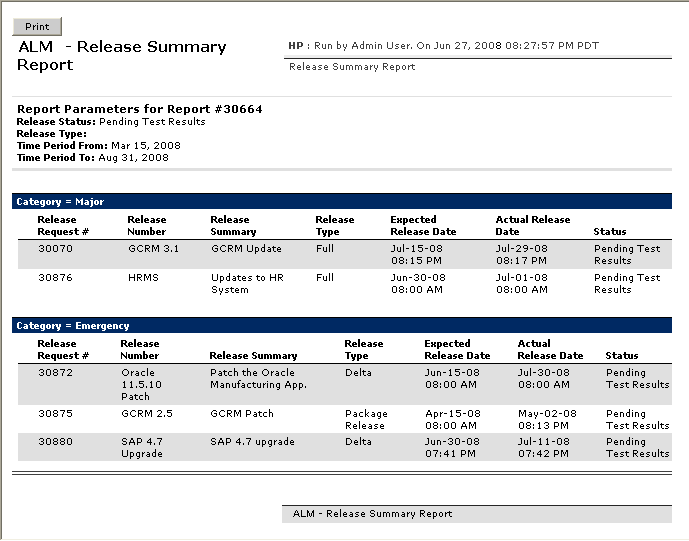Click the Status cell for request 30876

pyautogui.click(x=627, y=283)
